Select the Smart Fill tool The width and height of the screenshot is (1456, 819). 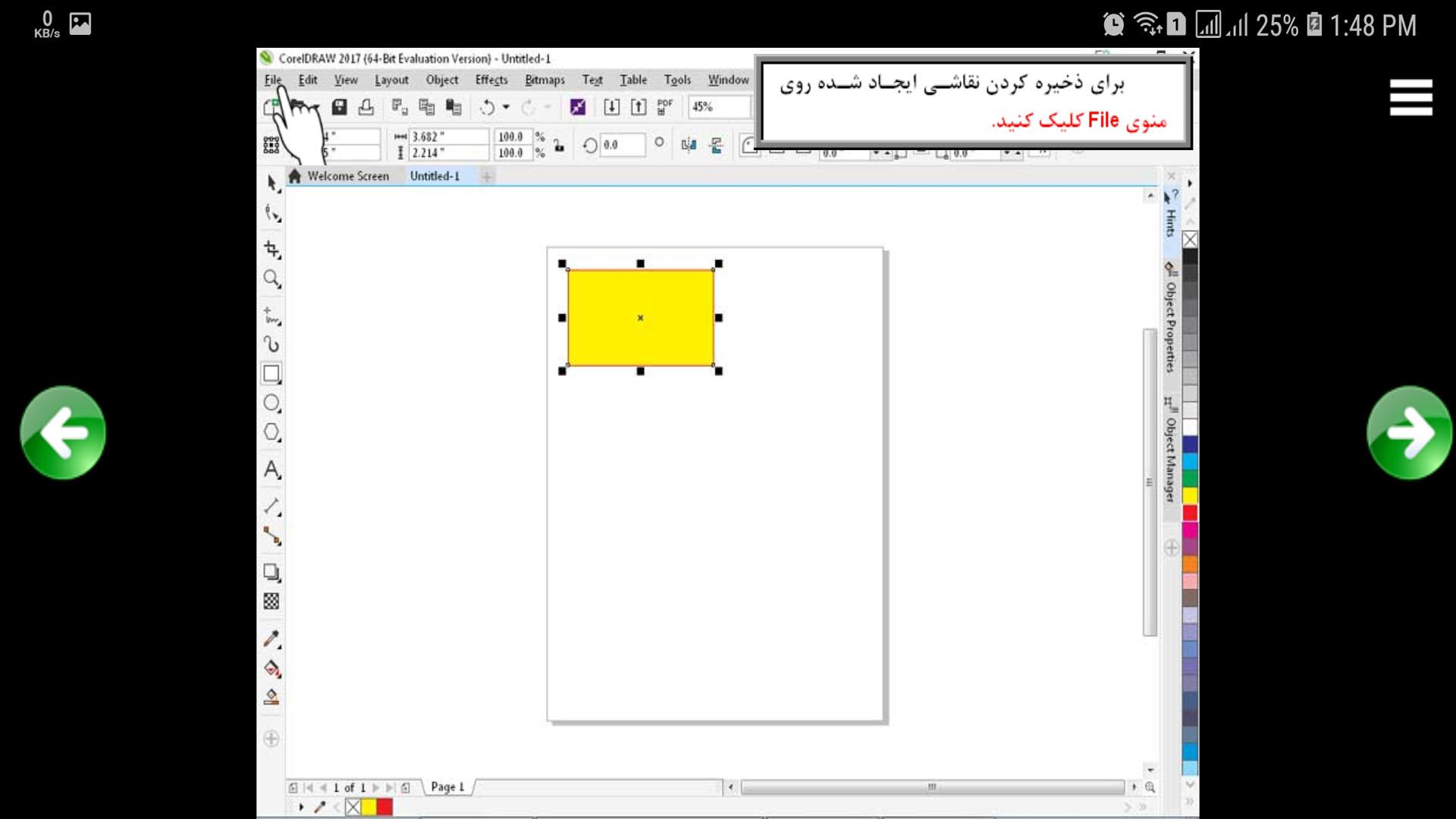coord(271,698)
